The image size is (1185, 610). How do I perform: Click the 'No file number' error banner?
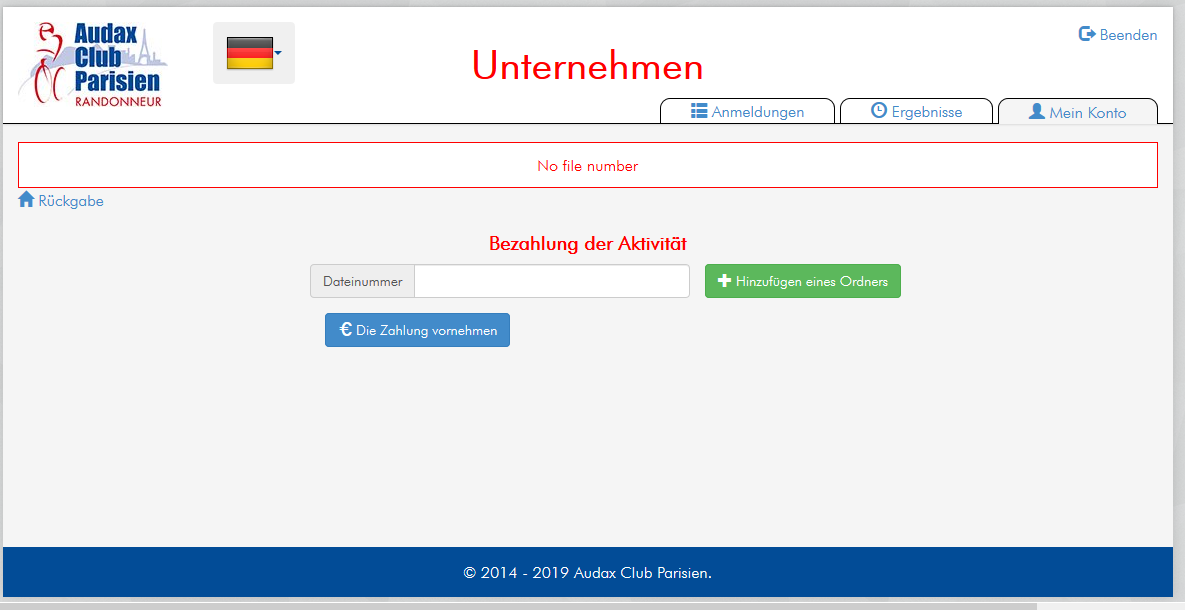(587, 166)
